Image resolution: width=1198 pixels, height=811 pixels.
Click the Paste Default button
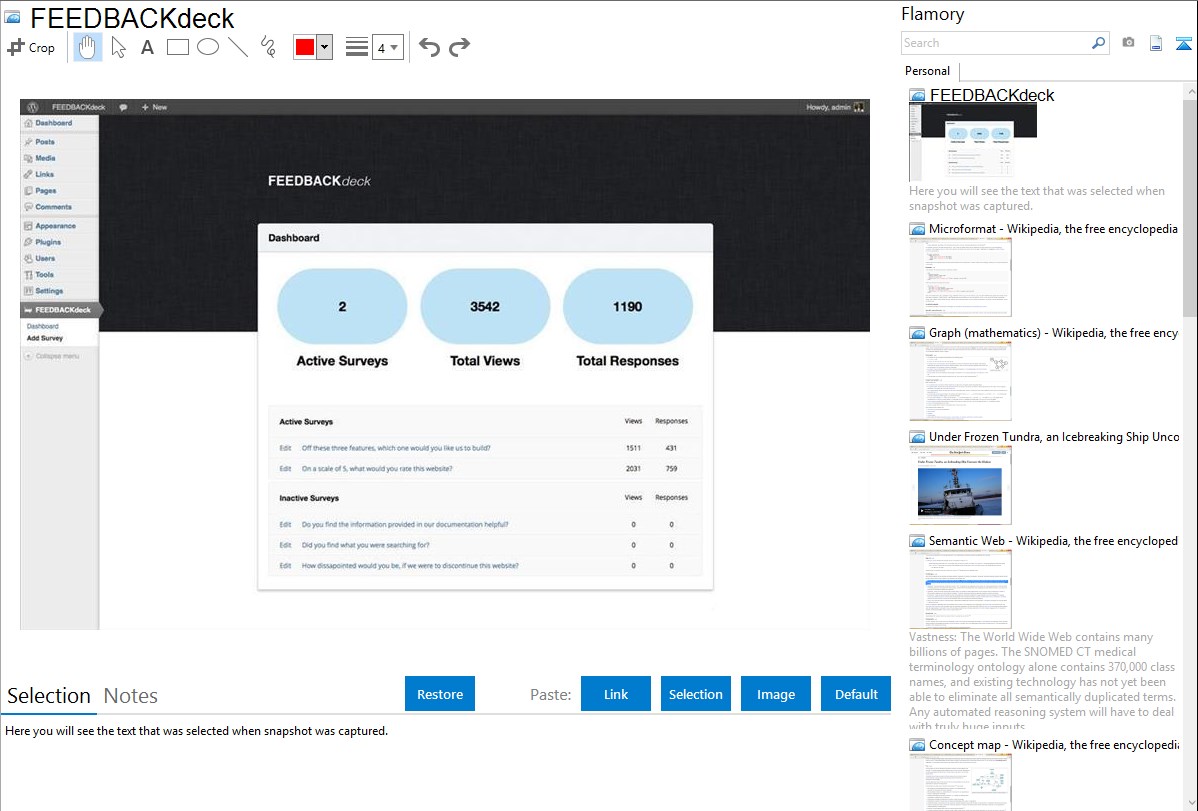pos(856,694)
